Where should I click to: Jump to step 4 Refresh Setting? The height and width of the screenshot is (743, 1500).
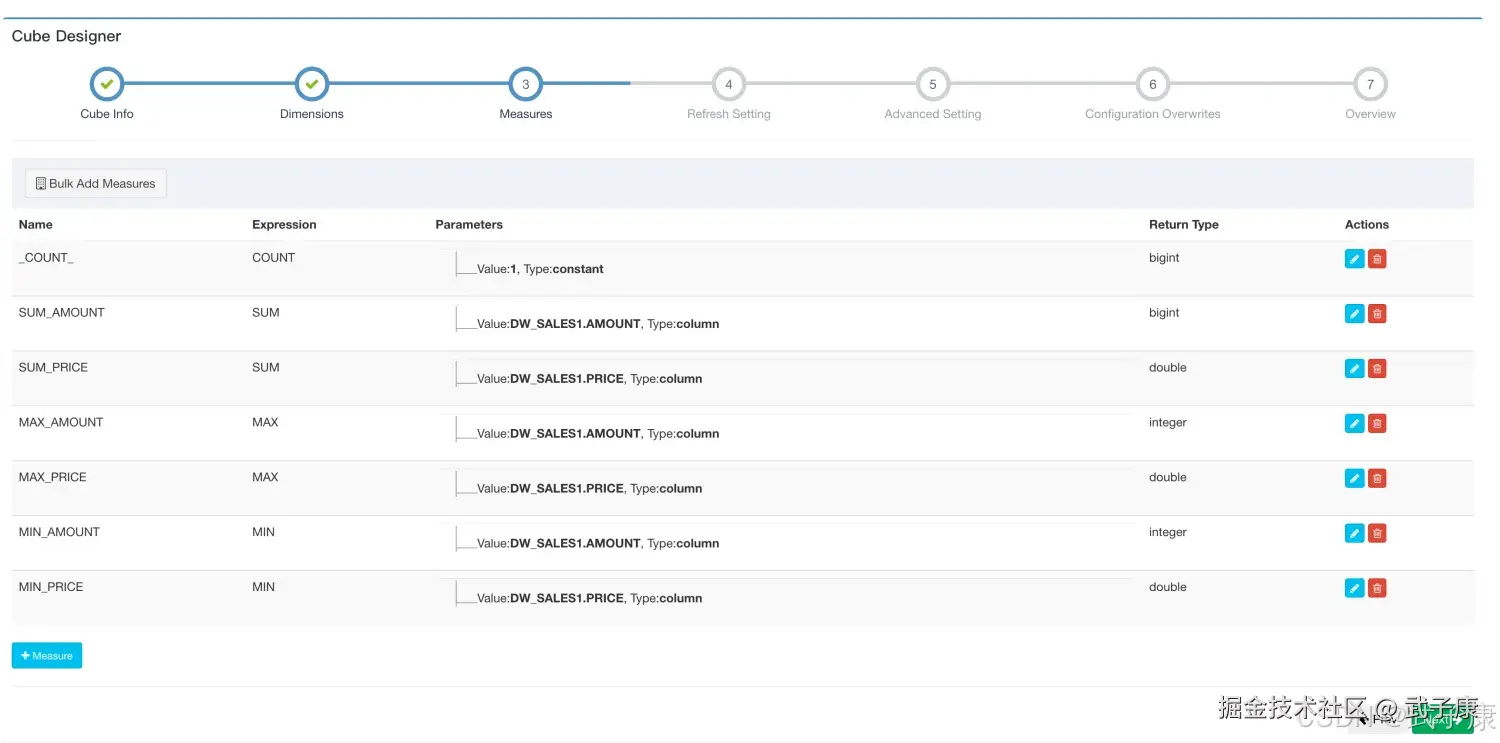729,84
